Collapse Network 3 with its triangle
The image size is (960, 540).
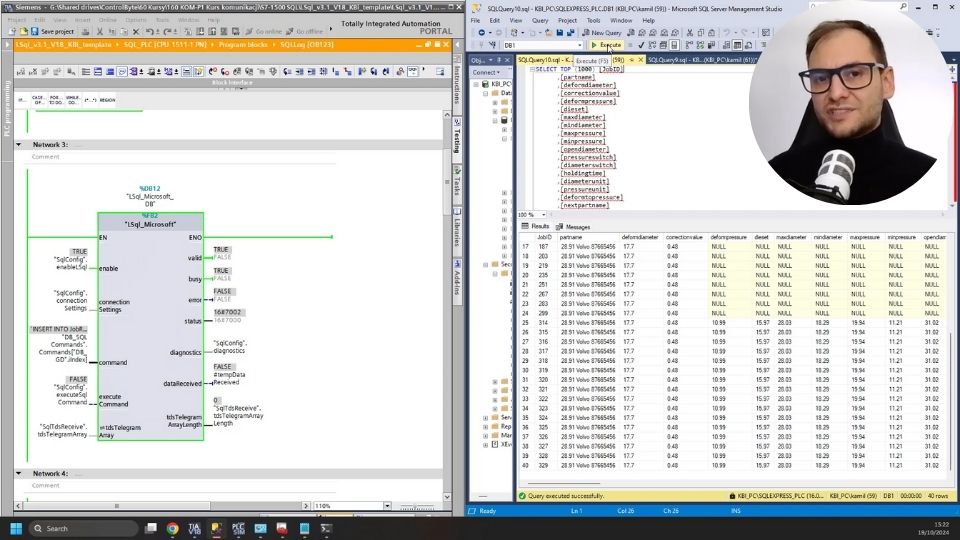pos(18,144)
